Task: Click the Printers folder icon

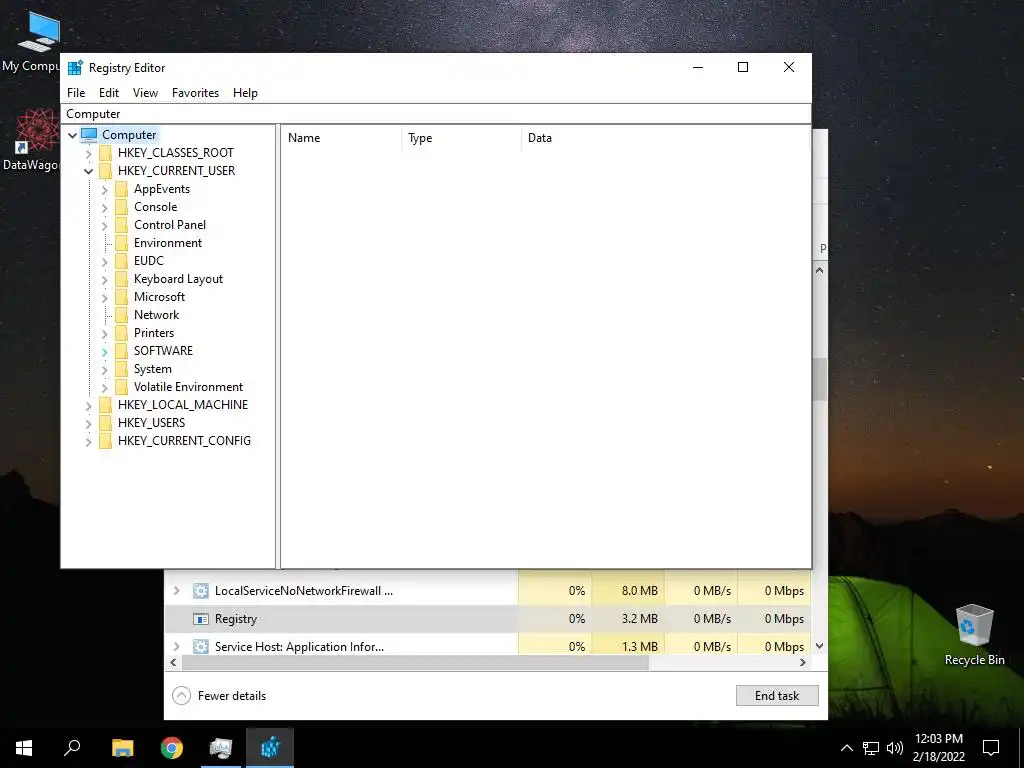Action: pyautogui.click(x=121, y=332)
